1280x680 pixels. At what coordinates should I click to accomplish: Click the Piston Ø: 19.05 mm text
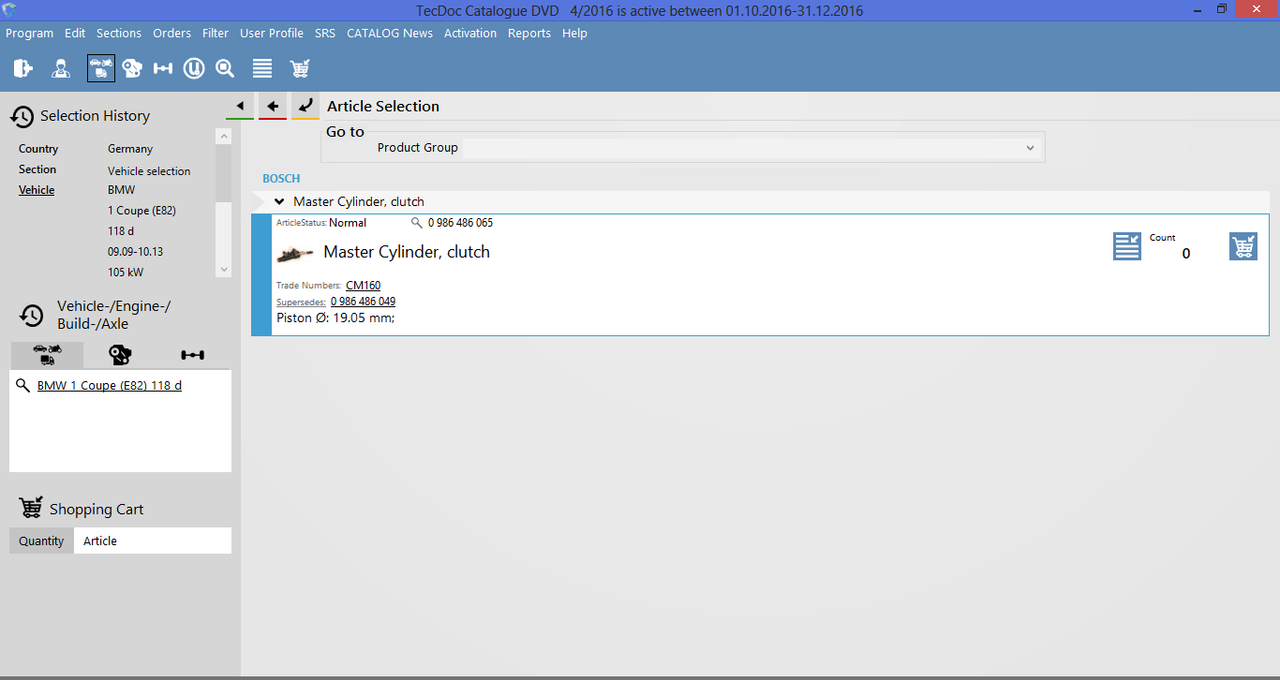(336, 318)
